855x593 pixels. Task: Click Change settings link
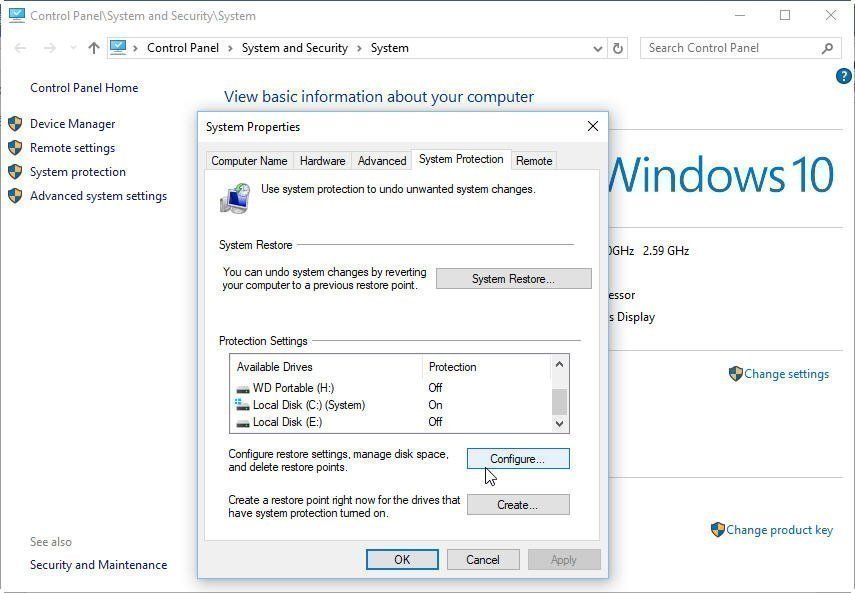786,374
